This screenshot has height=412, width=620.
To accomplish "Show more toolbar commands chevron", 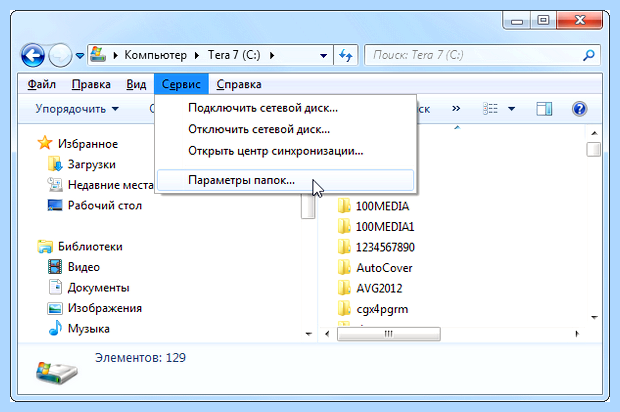I will coord(456,108).
